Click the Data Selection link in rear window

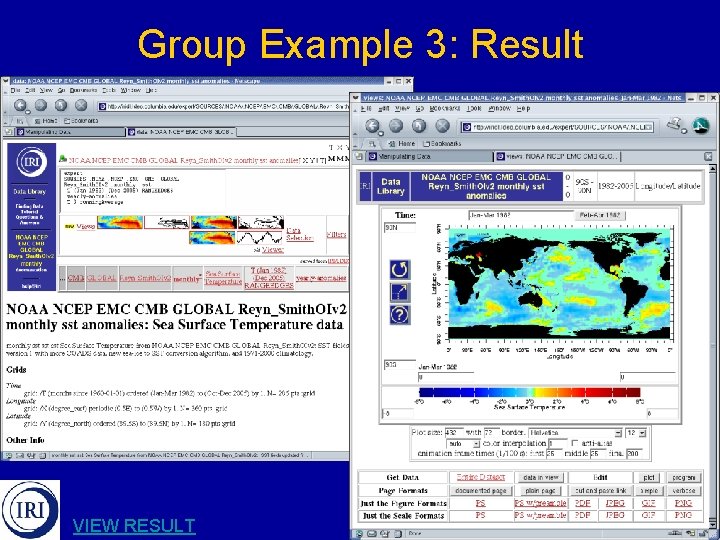tap(299, 234)
